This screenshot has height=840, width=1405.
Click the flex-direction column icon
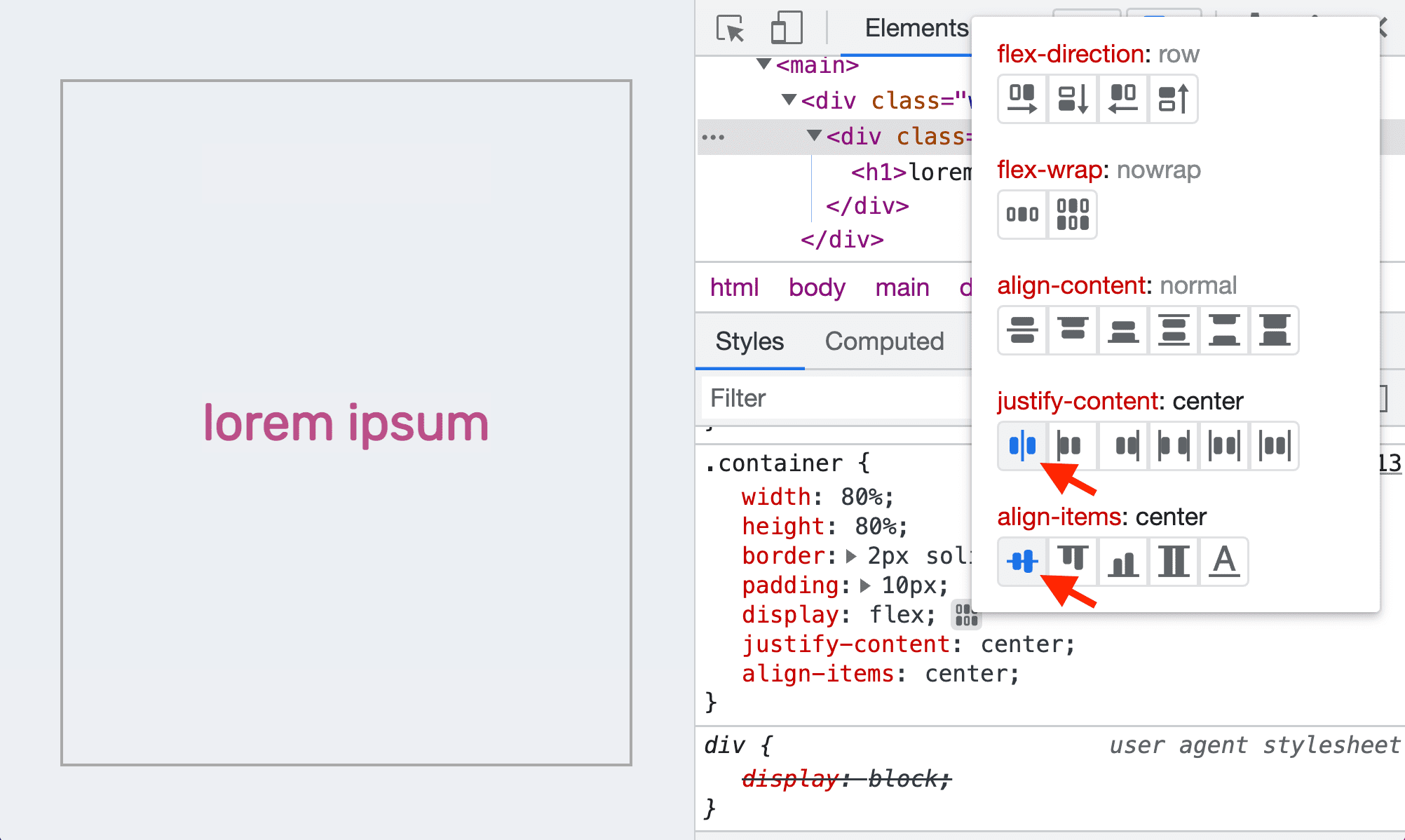[x=1071, y=98]
